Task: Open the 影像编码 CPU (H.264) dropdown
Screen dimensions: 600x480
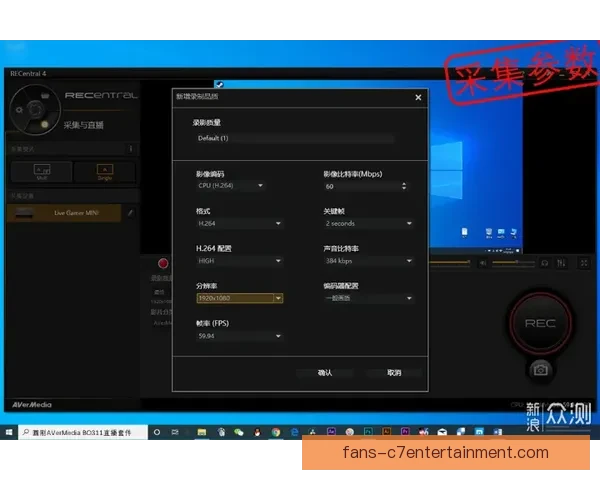Action: pos(230,186)
